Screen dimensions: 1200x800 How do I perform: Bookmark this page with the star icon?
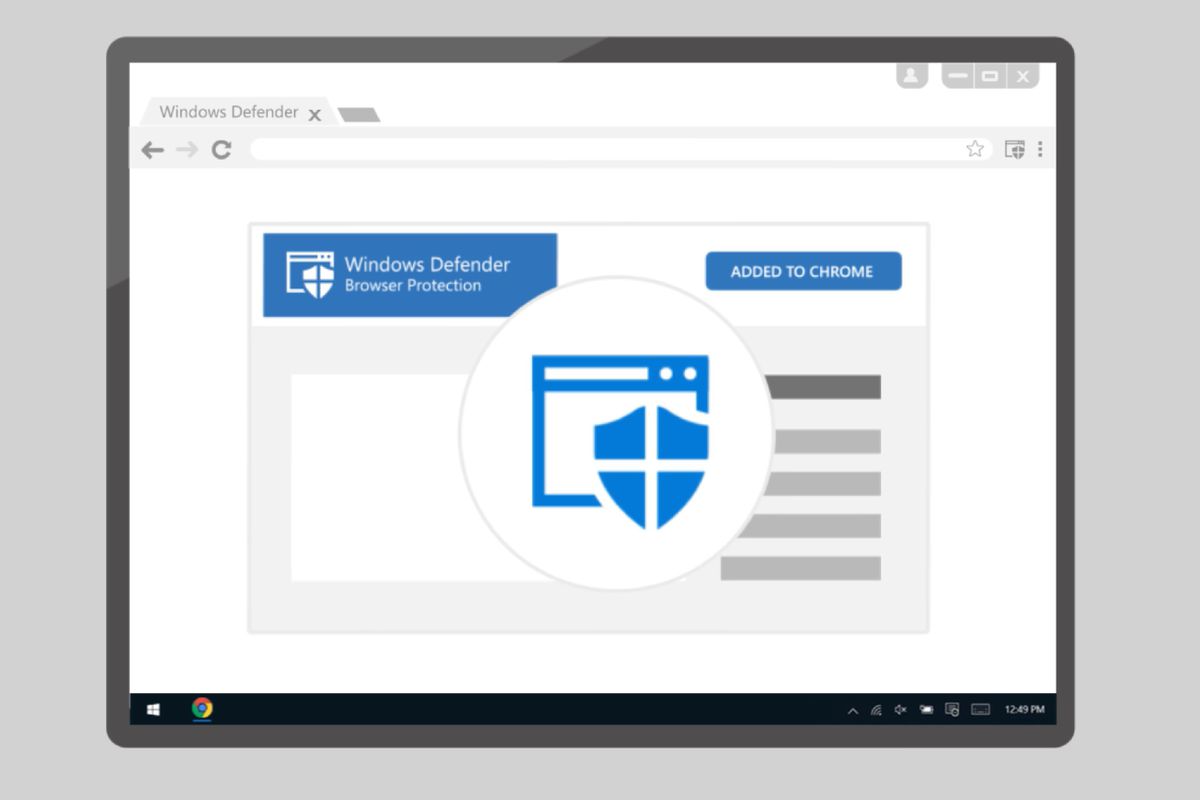pyautogui.click(x=974, y=148)
